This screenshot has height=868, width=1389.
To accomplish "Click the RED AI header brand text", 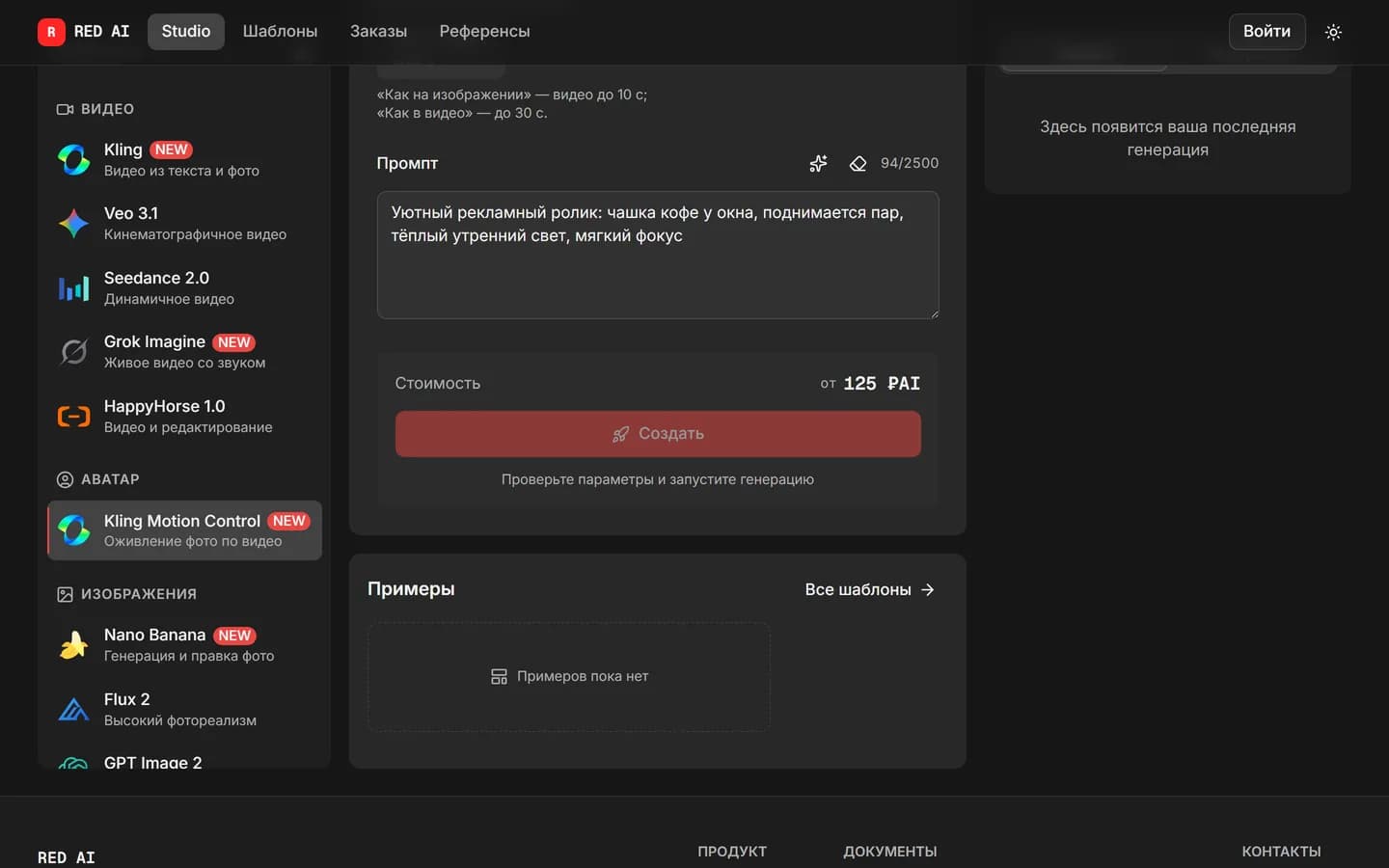I will pos(101,32).
